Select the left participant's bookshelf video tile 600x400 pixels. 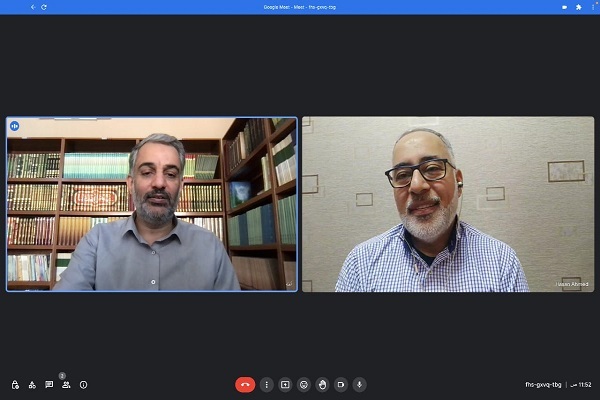152,204
